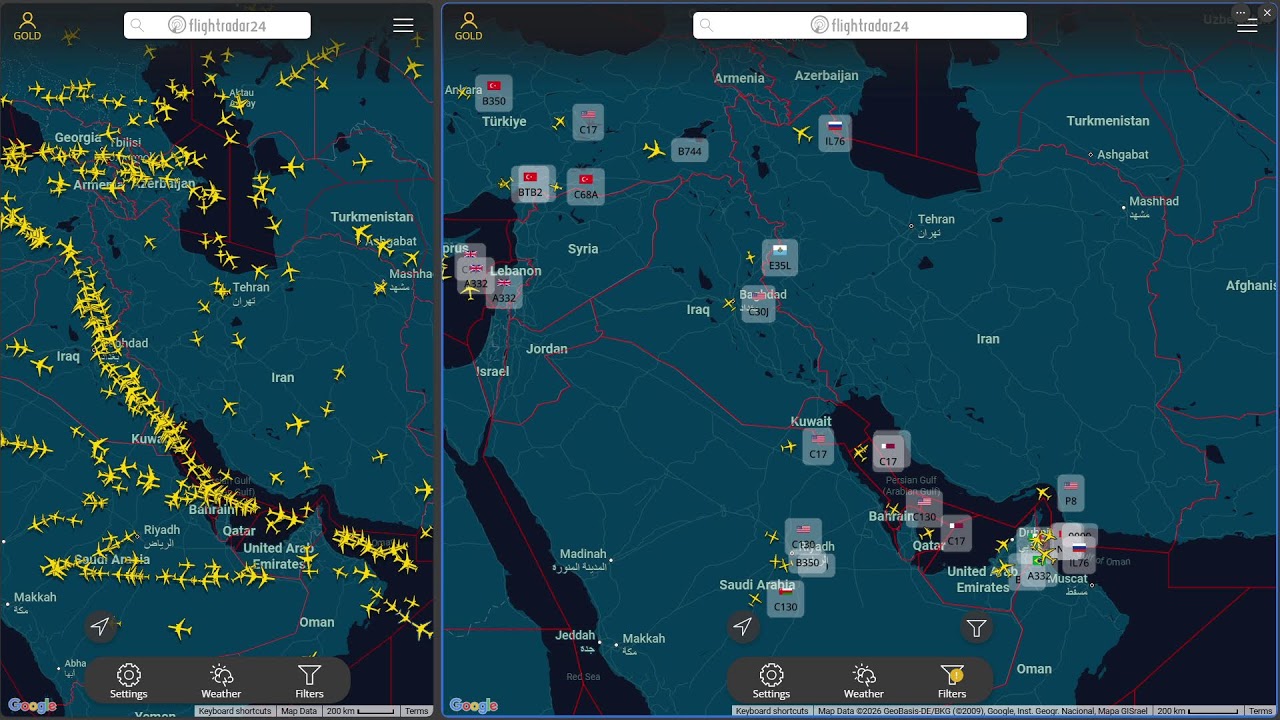The image size is (1280, 720).
Task: Open Keyboard shortcuts in right map footer
Action: [x=771, y=711]
